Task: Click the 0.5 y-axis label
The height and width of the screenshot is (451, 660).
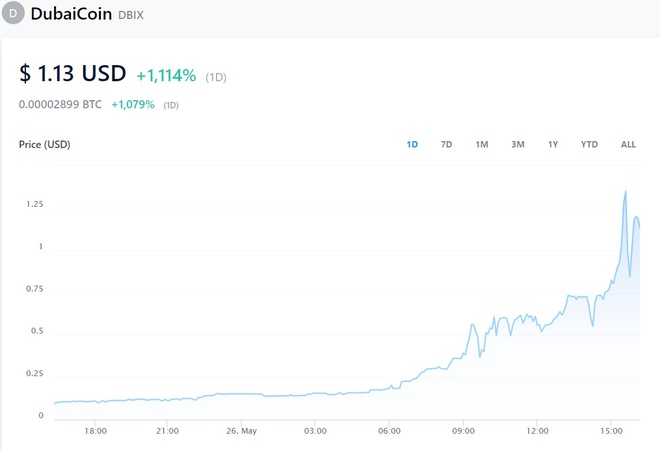Action: [37, 331]
